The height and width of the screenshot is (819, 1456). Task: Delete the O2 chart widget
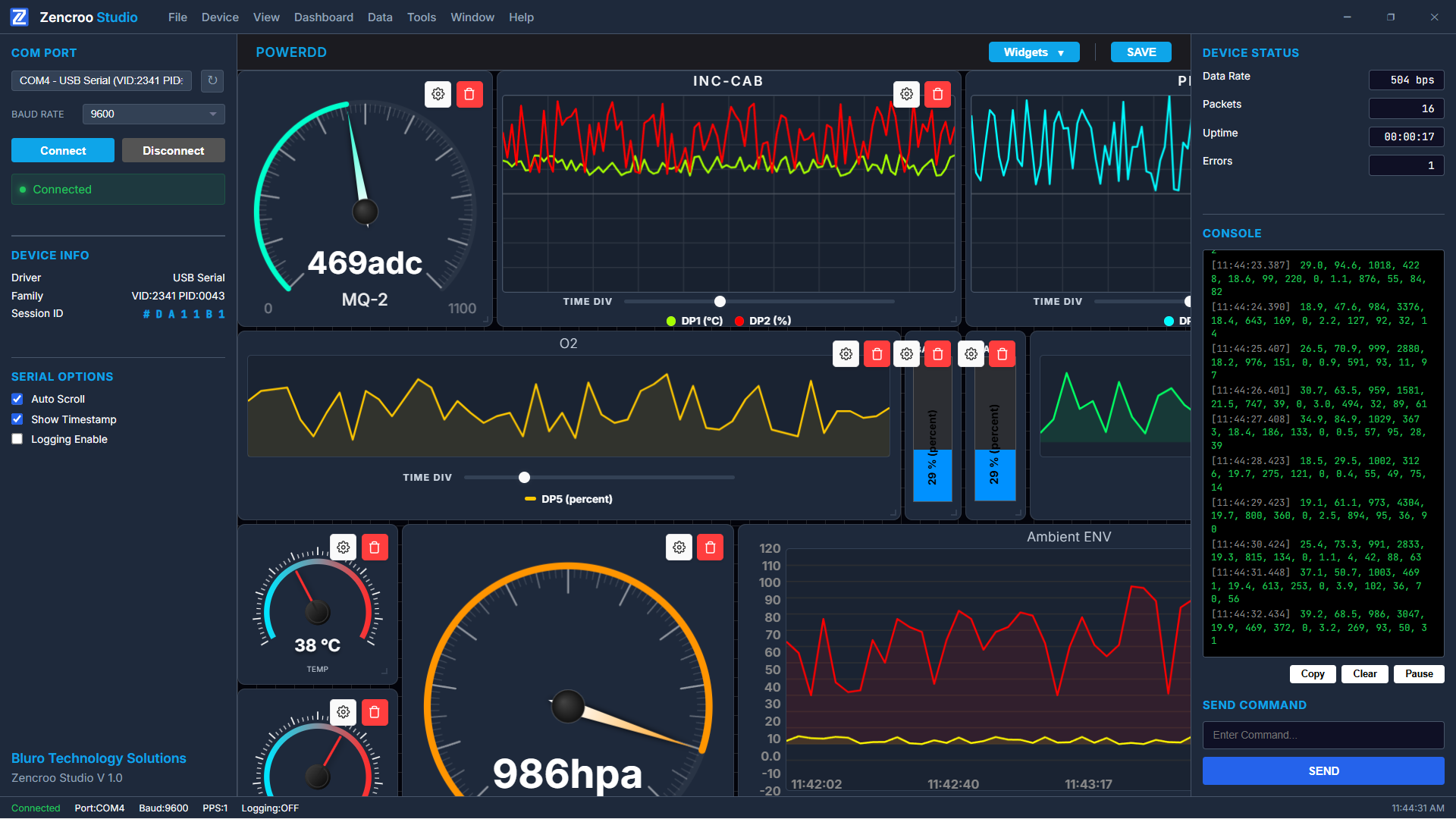(877, 353)
